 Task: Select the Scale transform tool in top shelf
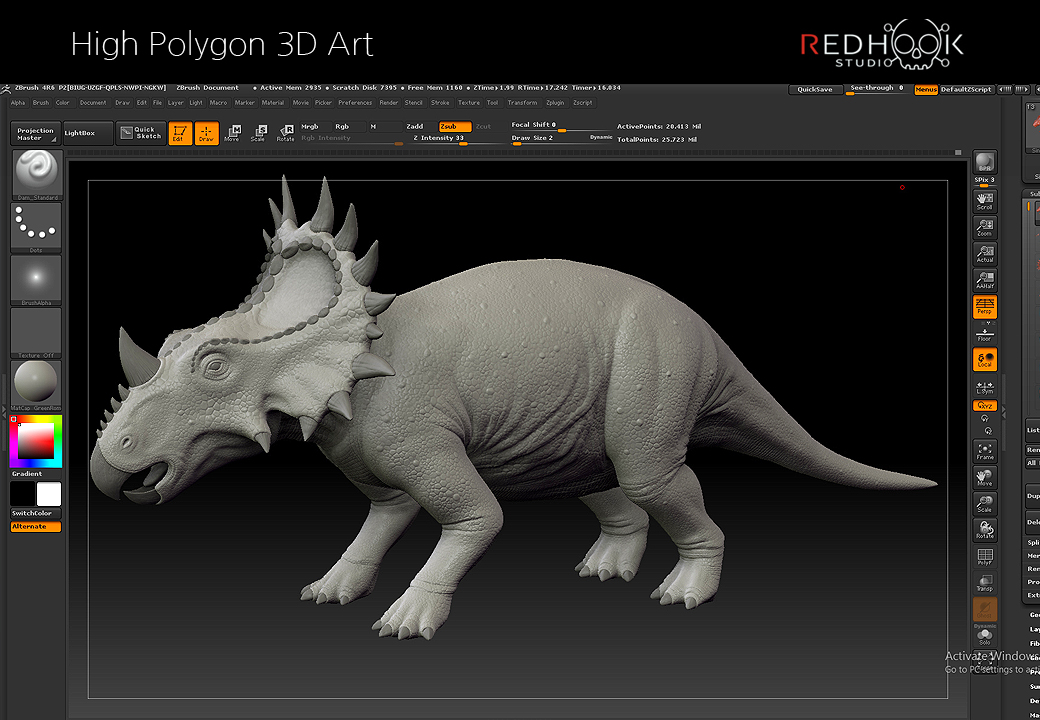point(258,133)
